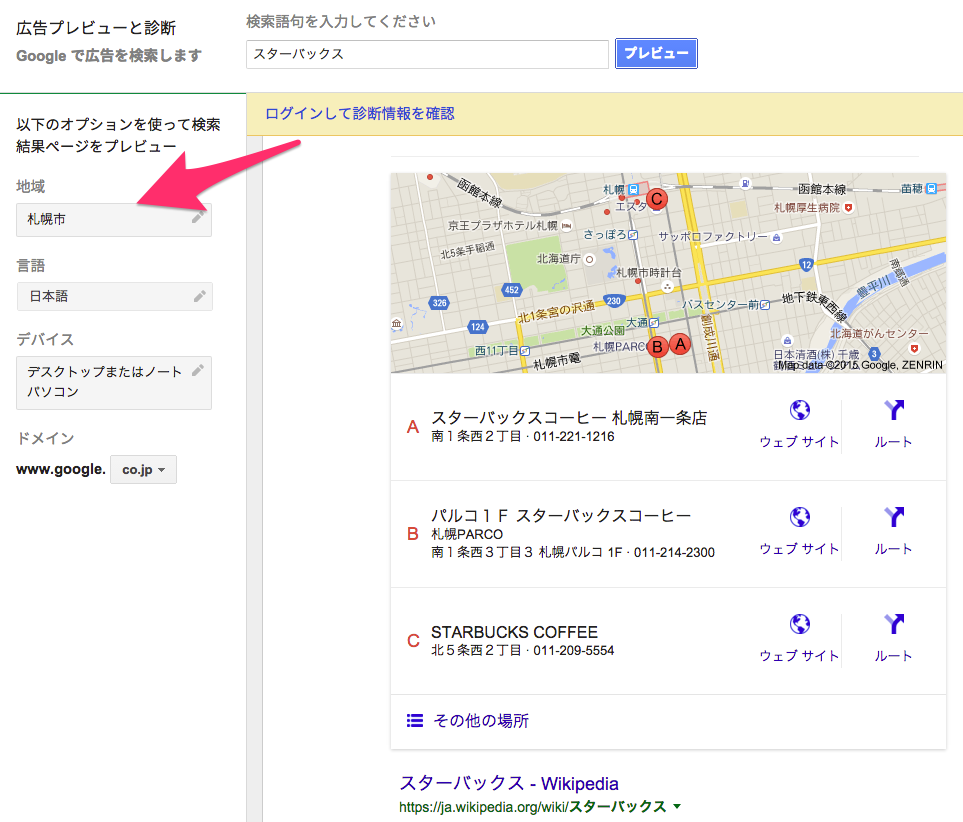Click route 230 shield on the map
Viewport: 963px width, 822px height.
614,301
